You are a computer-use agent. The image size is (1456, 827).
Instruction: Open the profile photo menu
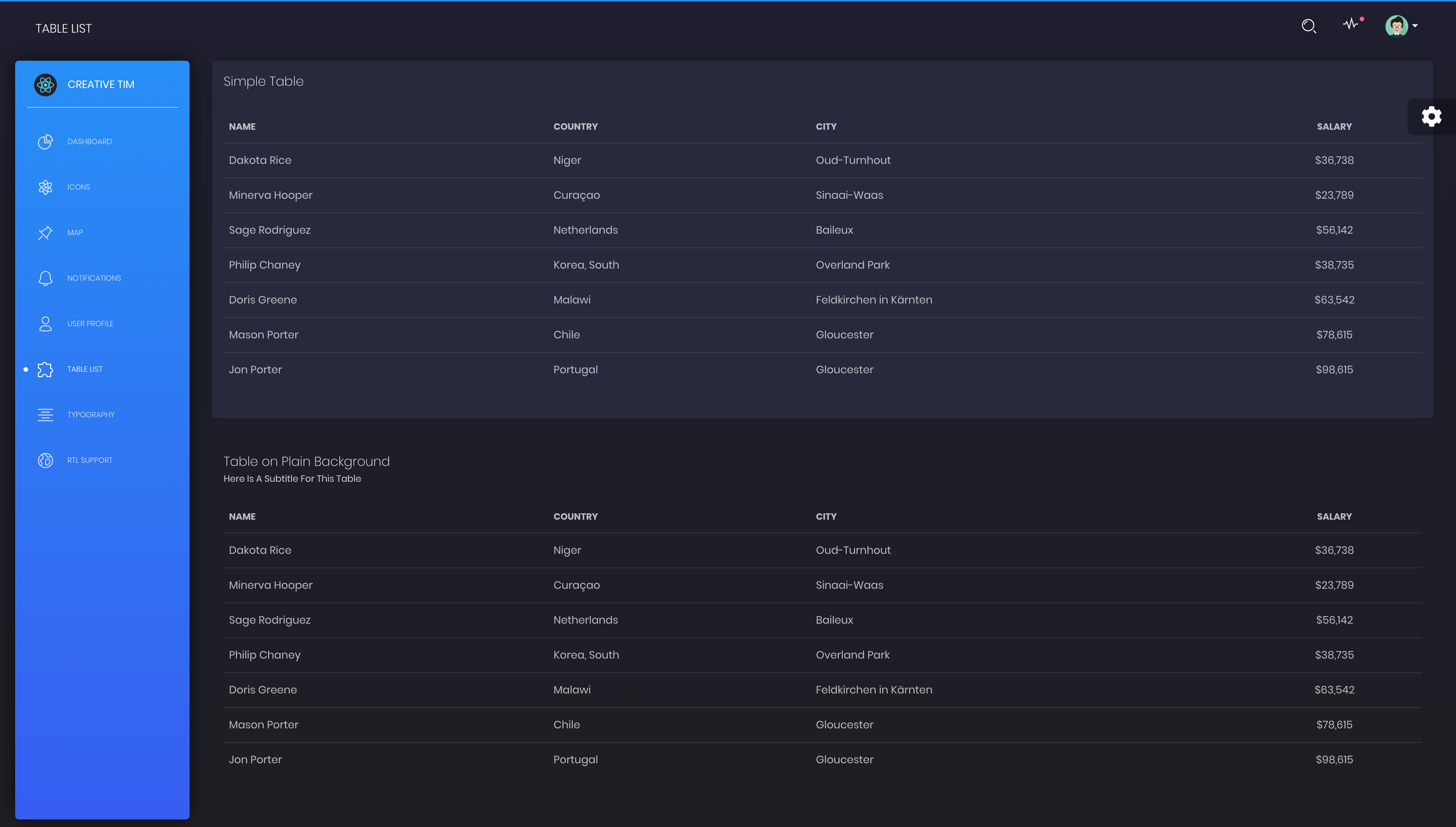coord(1396,26)
